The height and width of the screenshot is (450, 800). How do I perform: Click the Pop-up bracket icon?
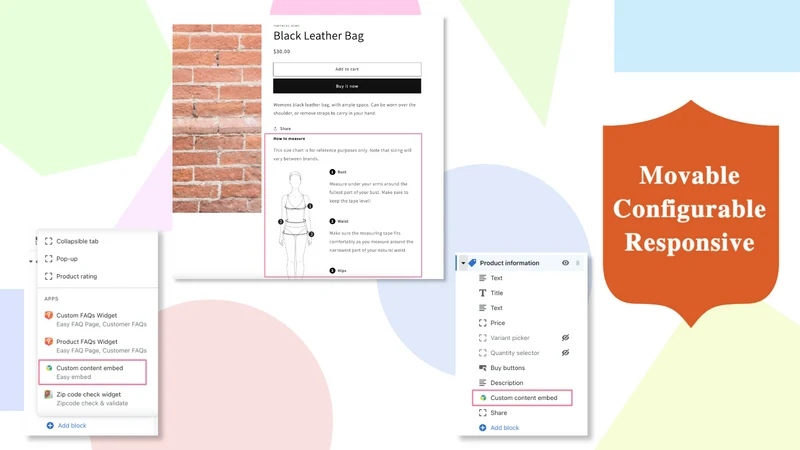coord(48,259)
